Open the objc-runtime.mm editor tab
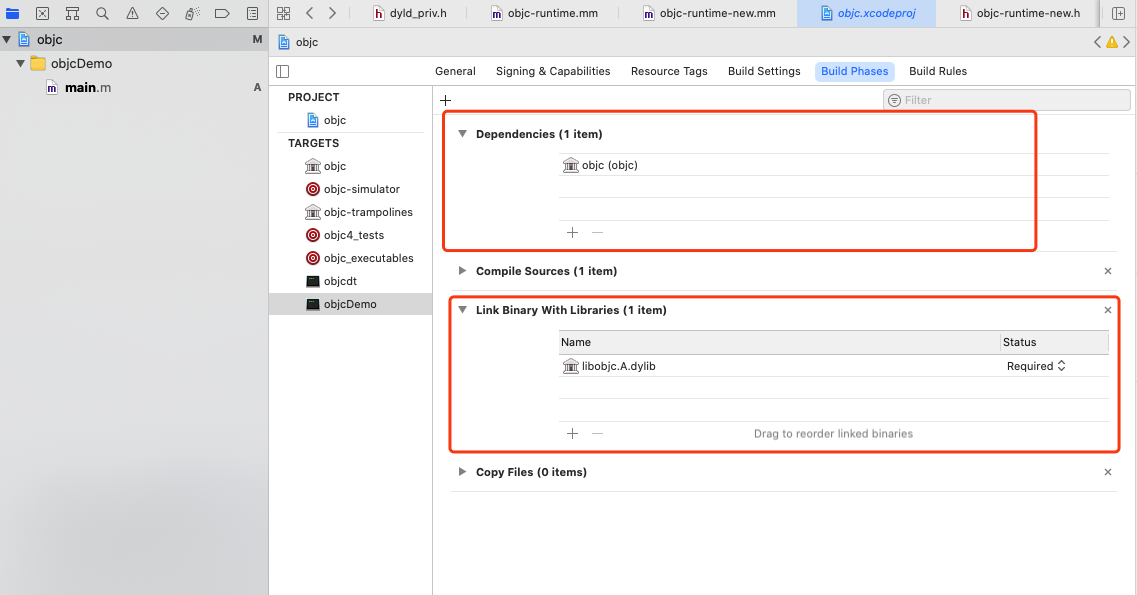Screen dimensions: 1137x595 (545, 13)
